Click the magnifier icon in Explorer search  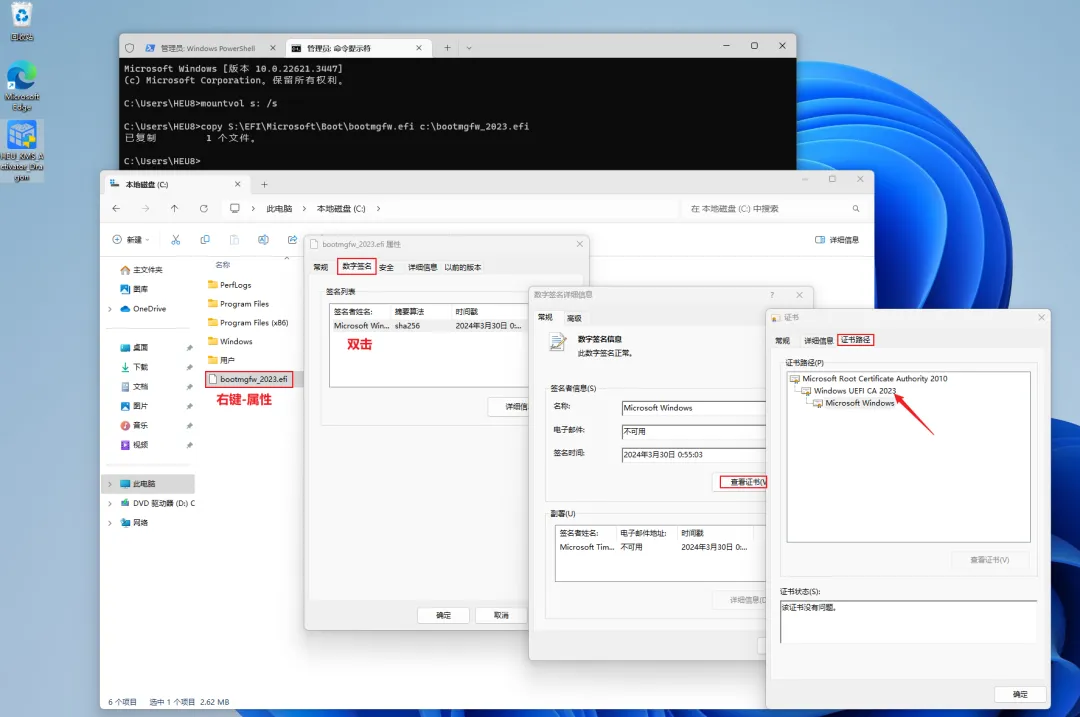click(855, 208)
